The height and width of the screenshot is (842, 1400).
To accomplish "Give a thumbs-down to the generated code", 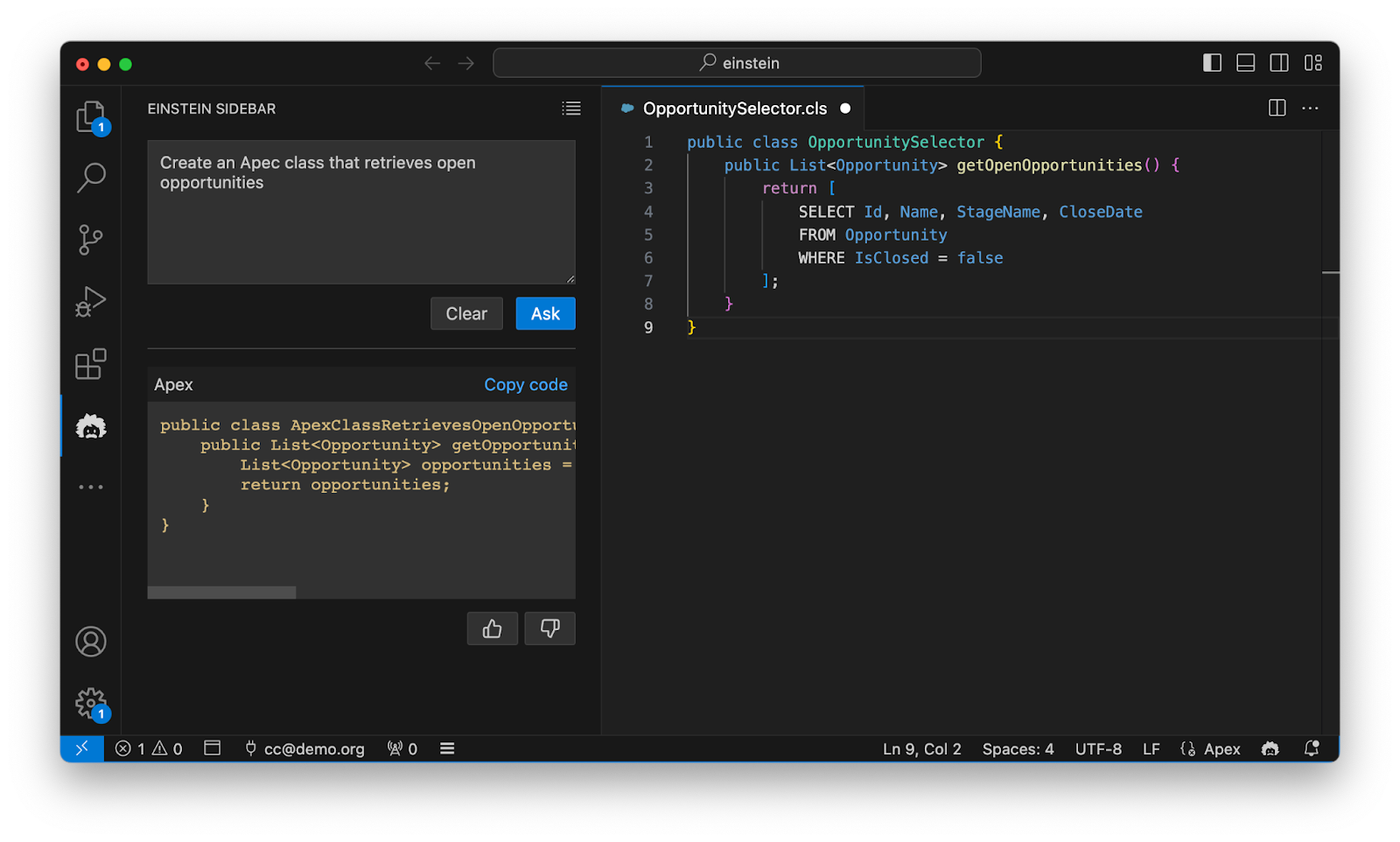I will pyautogui.click(x=550, y=628).
